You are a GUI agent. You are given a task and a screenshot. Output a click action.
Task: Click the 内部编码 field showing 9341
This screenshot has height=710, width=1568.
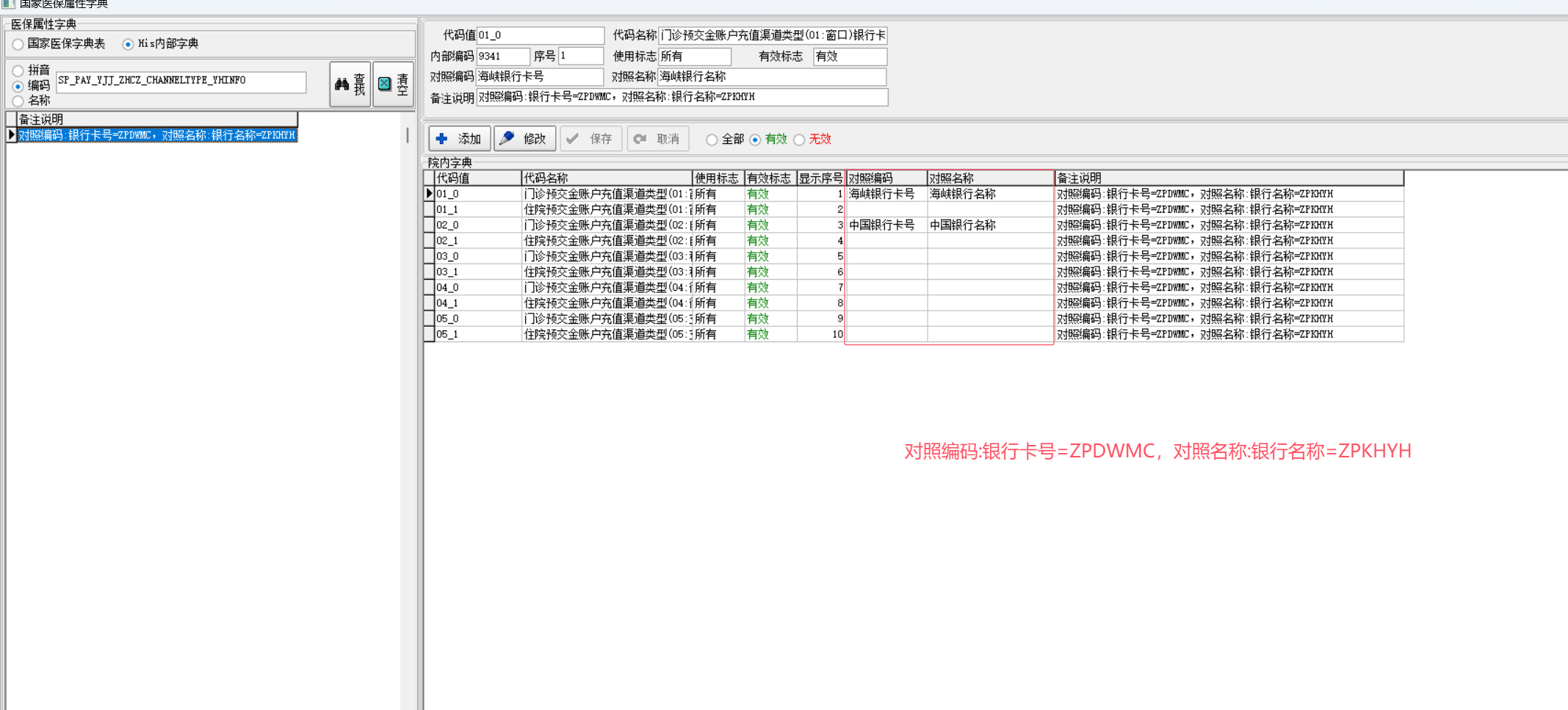[x=503, y=57]
